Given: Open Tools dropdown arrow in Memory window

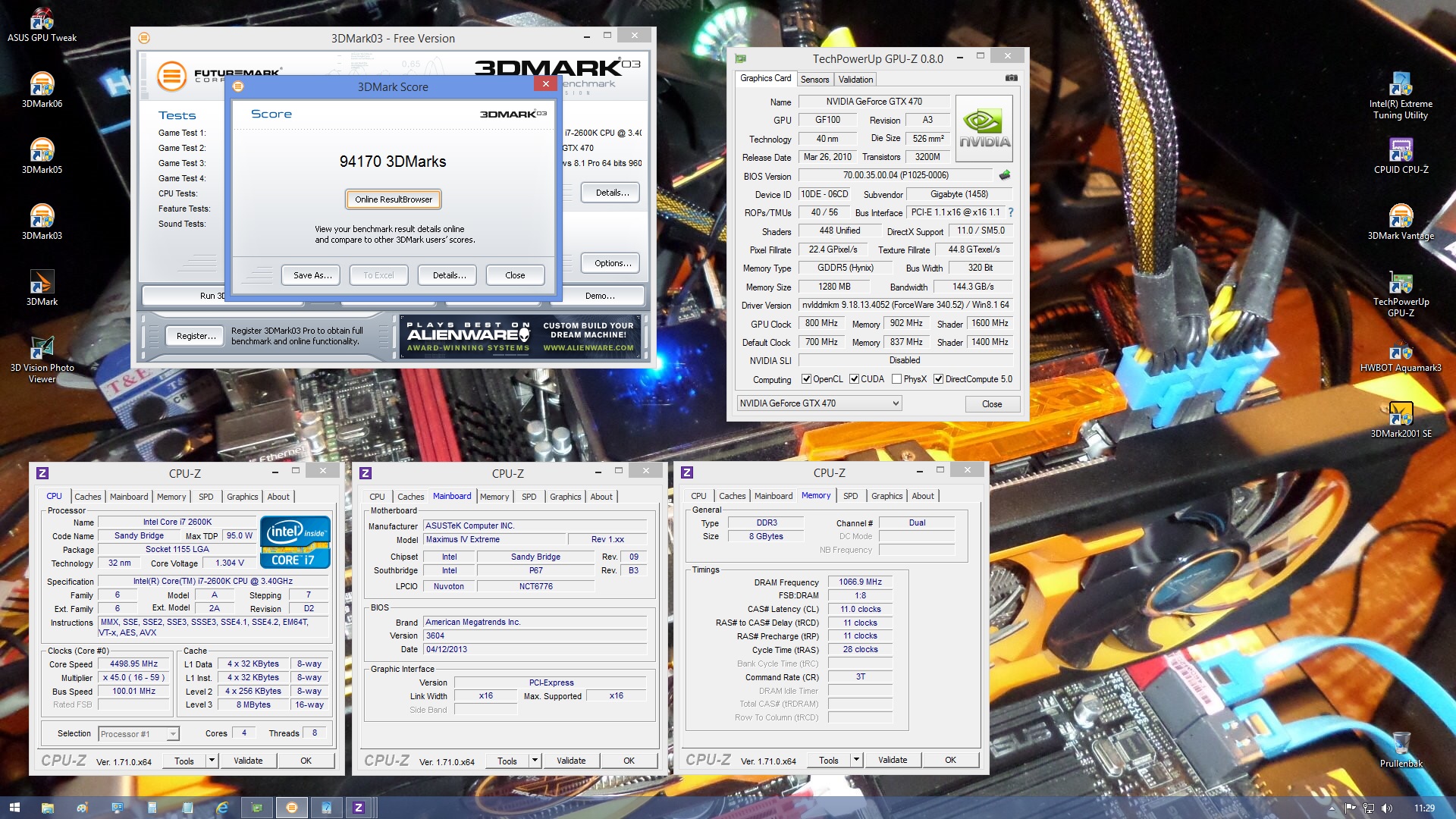Looking at the screenshot, I should coord(856,759).
